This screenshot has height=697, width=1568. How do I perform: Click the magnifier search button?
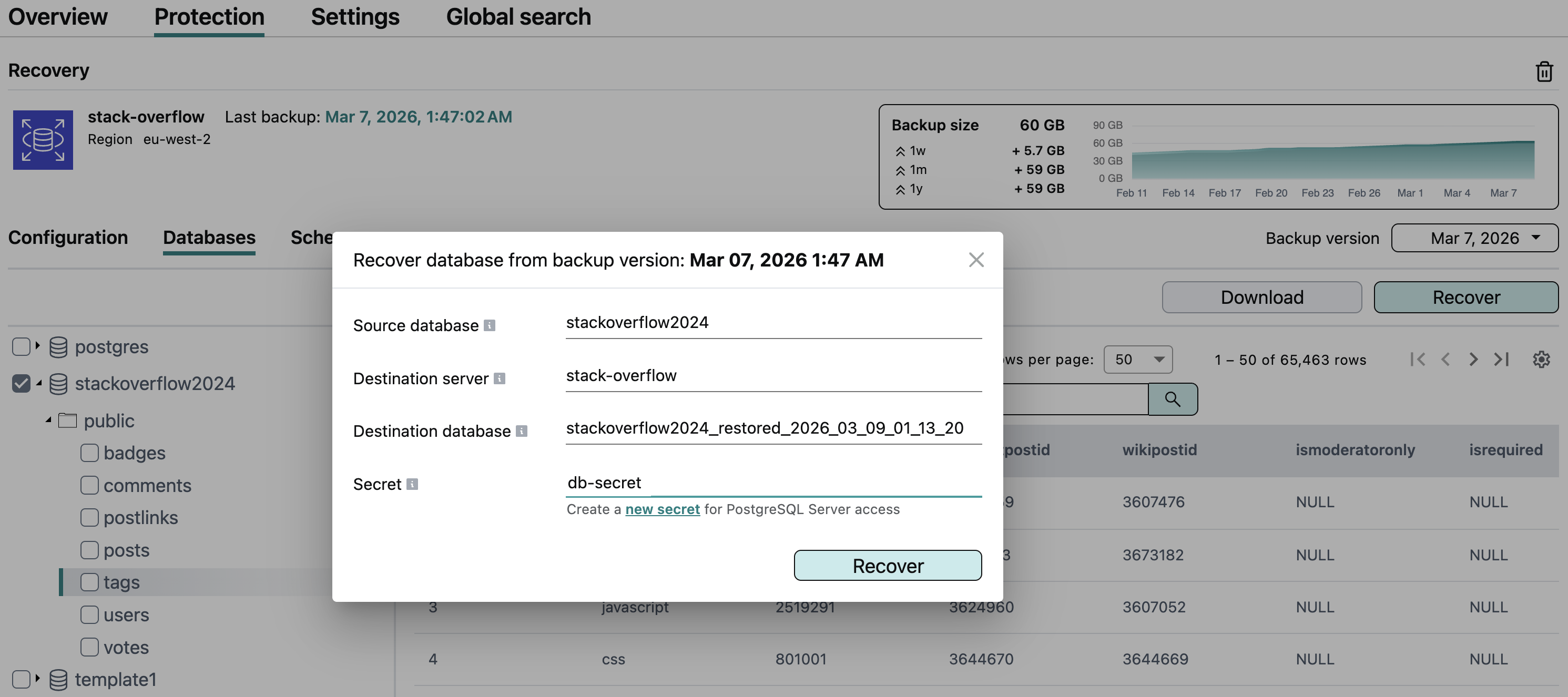pos(1173,399)
